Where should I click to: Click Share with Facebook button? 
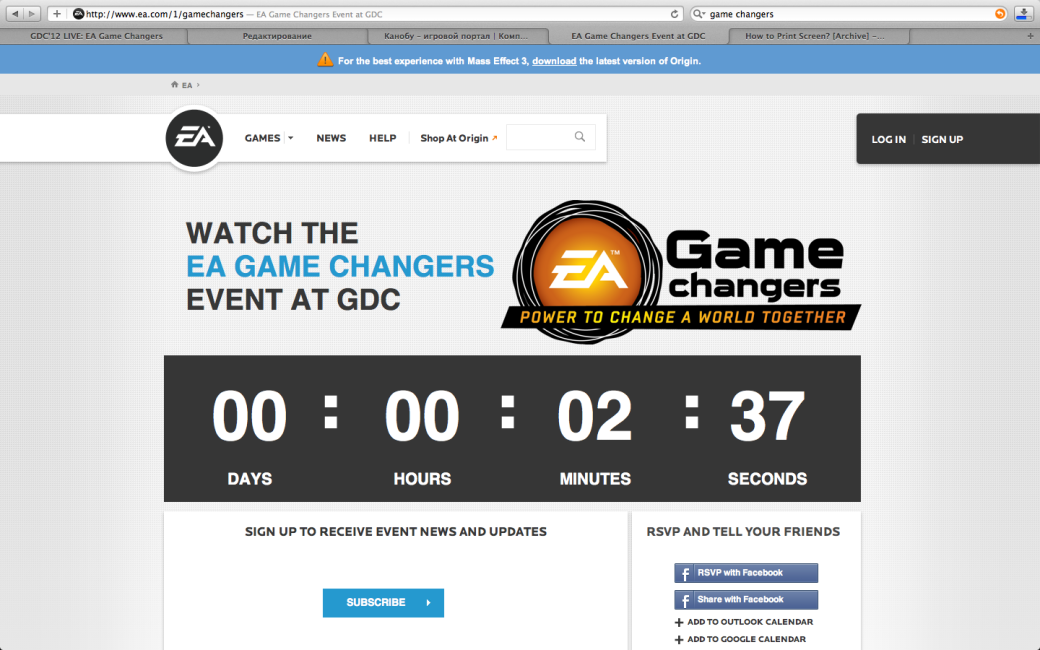746,600
